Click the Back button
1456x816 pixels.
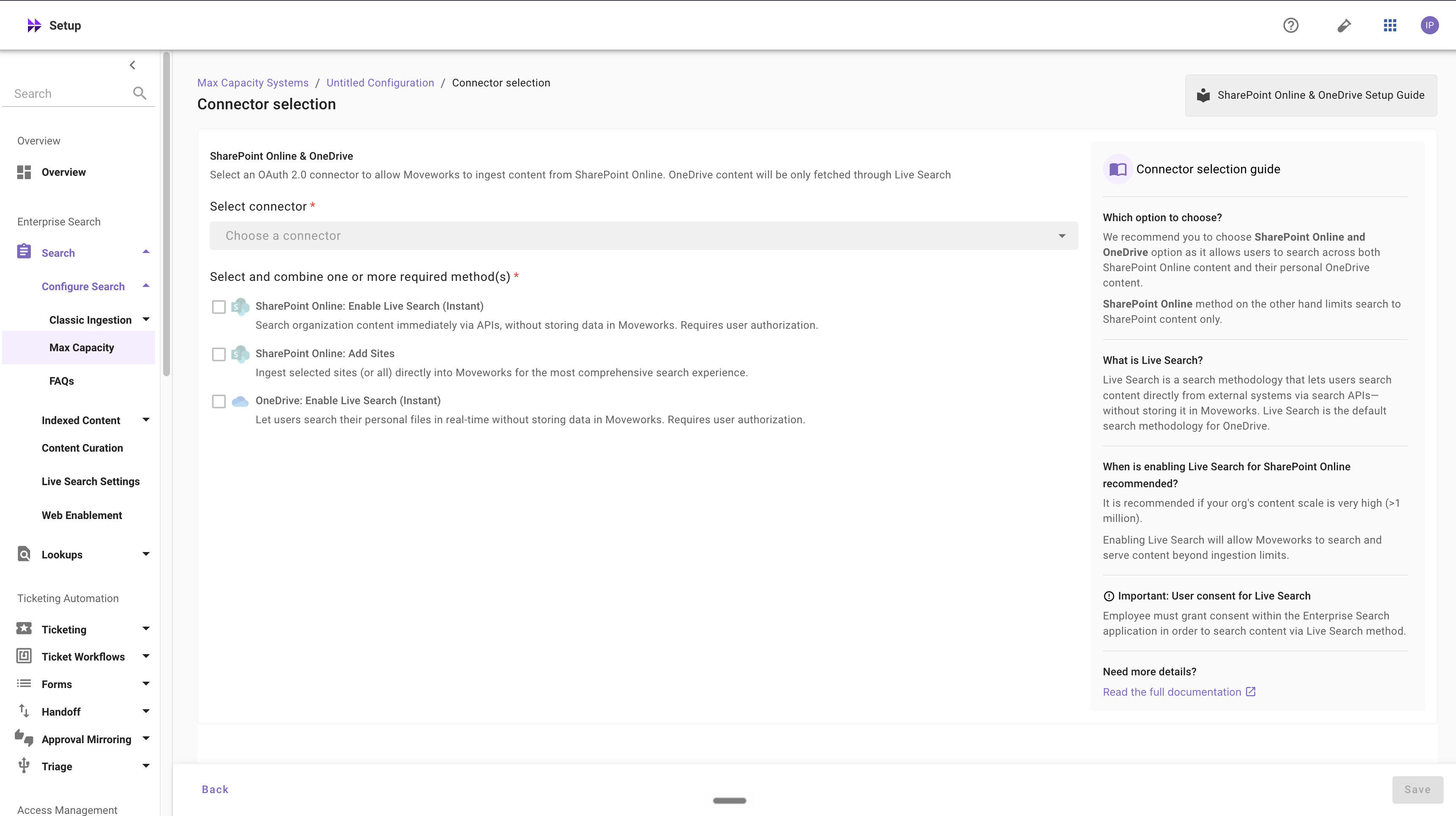coord(215,789)
